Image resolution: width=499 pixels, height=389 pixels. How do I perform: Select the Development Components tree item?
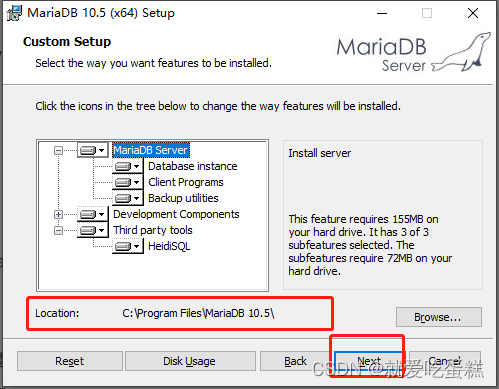point(176,214)
